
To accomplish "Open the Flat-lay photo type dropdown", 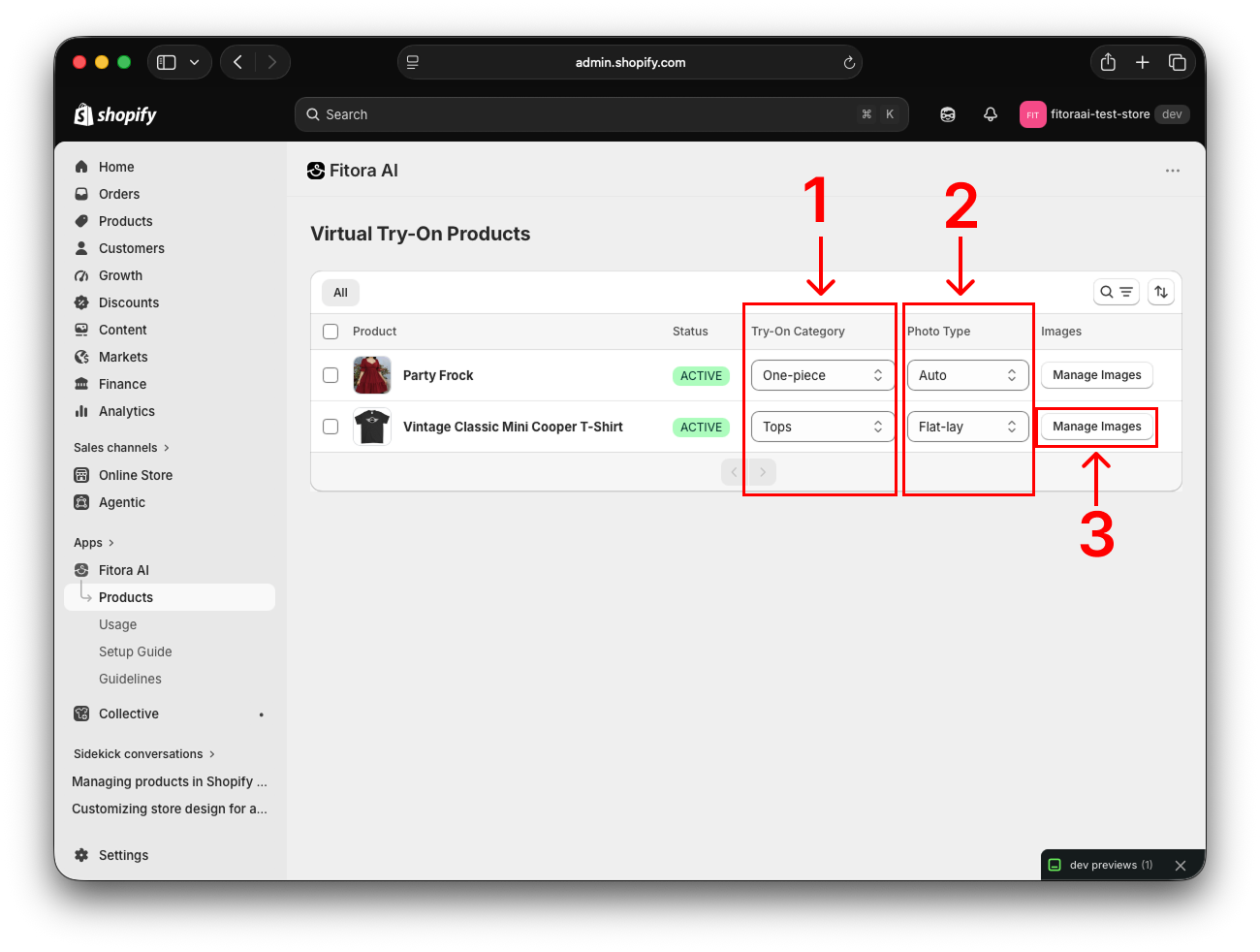I will pyautogui.click(x=967, y=427).
